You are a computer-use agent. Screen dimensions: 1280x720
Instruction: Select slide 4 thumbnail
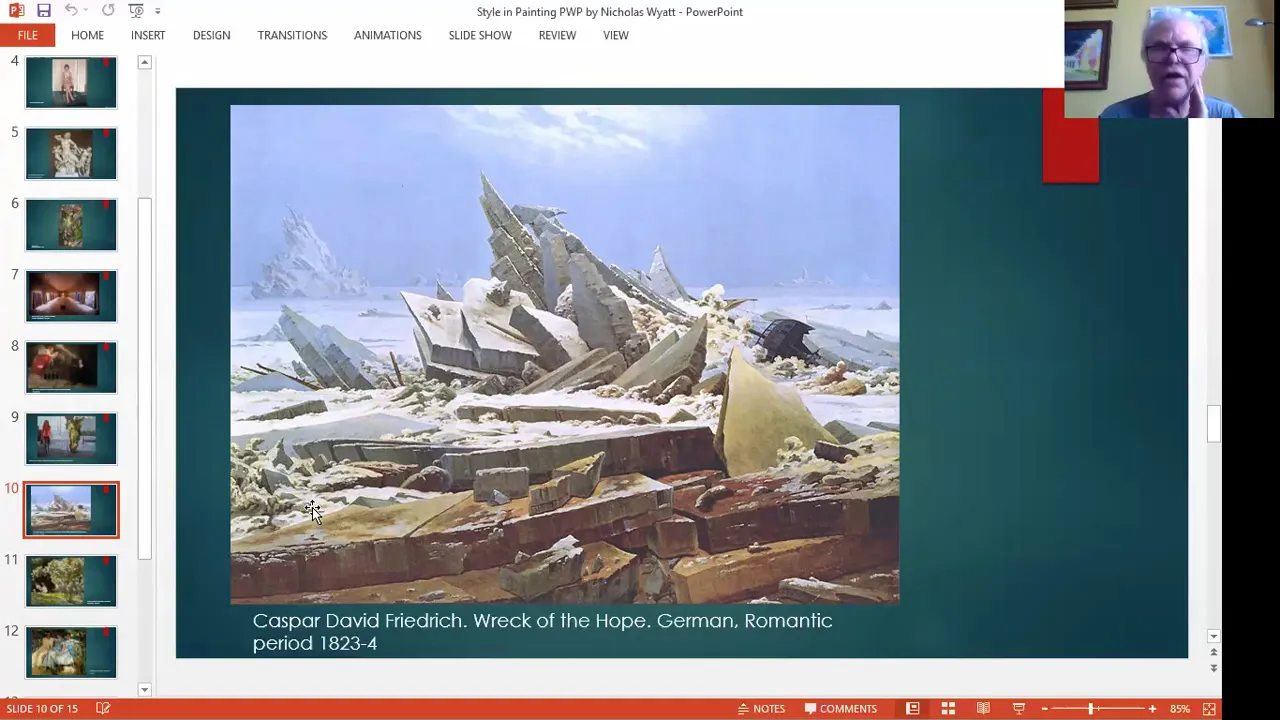pos(71,82)
